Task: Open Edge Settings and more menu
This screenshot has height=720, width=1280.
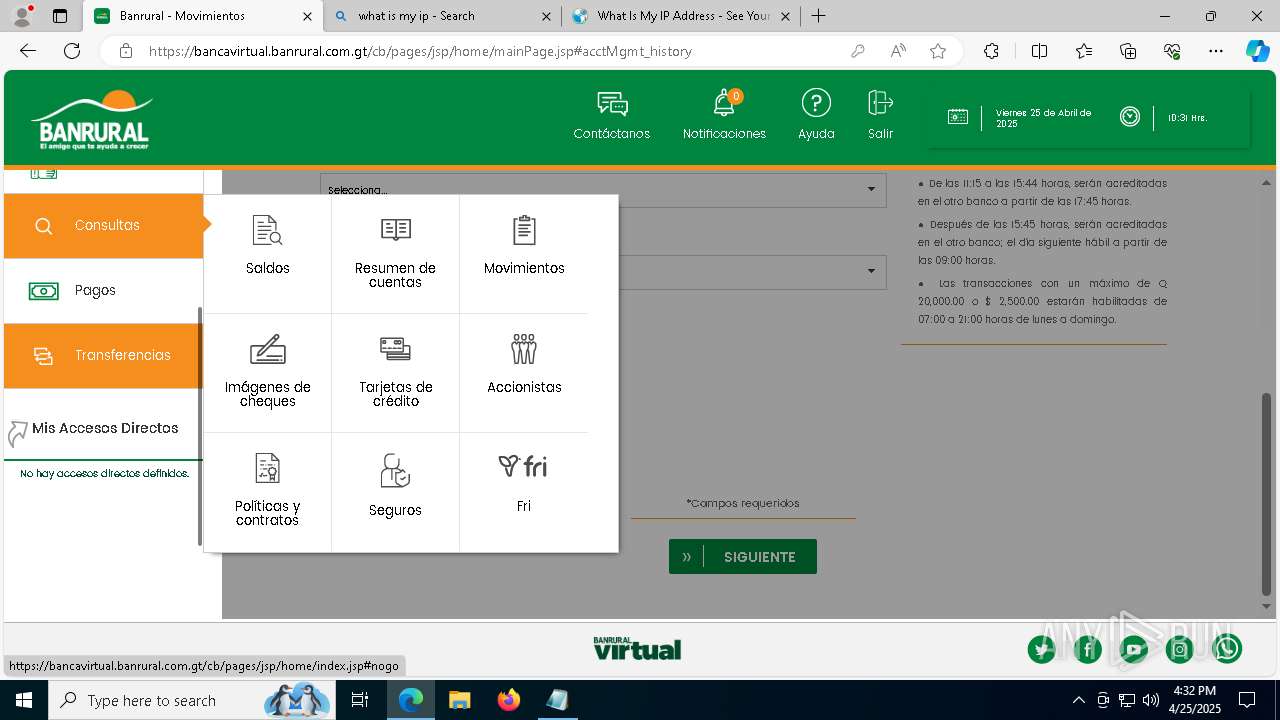Action: [x=1216, y=51]
